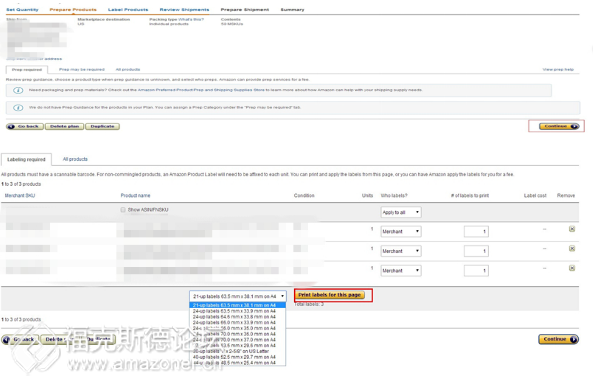Click the Remove column header
The height and width of the screenshot is (382, 600).
566,196
